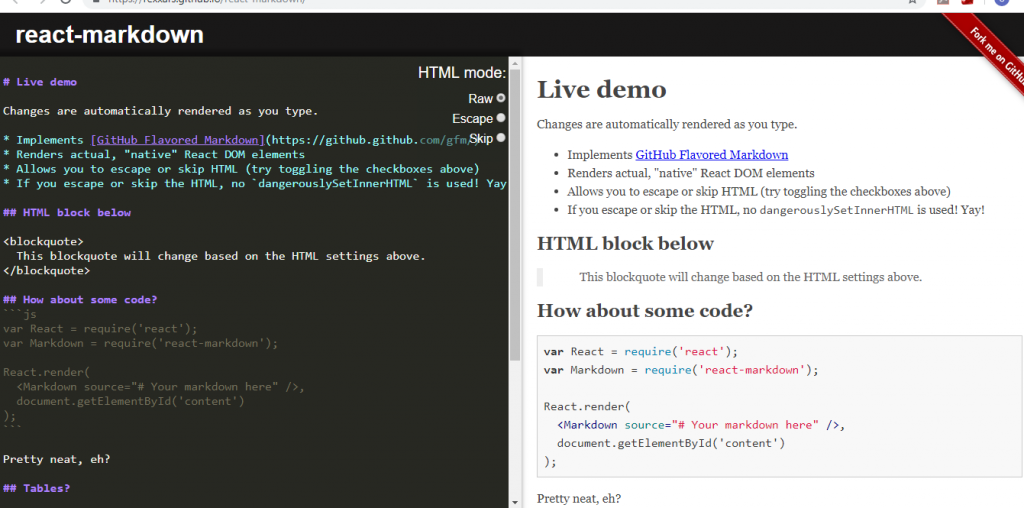Click 'Renders actual, "native" React DOM elements' bullet

pyautogui.click(x=691, y=173)
